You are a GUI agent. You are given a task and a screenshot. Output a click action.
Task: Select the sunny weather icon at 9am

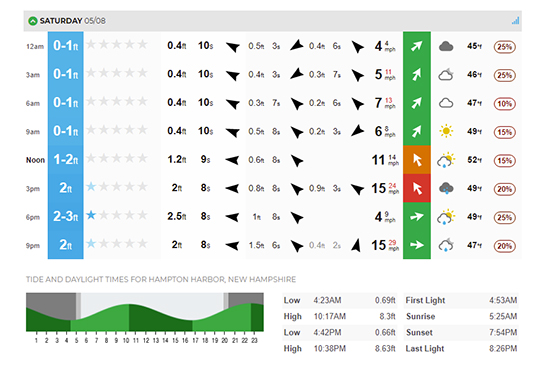click(x=446, y=131)
